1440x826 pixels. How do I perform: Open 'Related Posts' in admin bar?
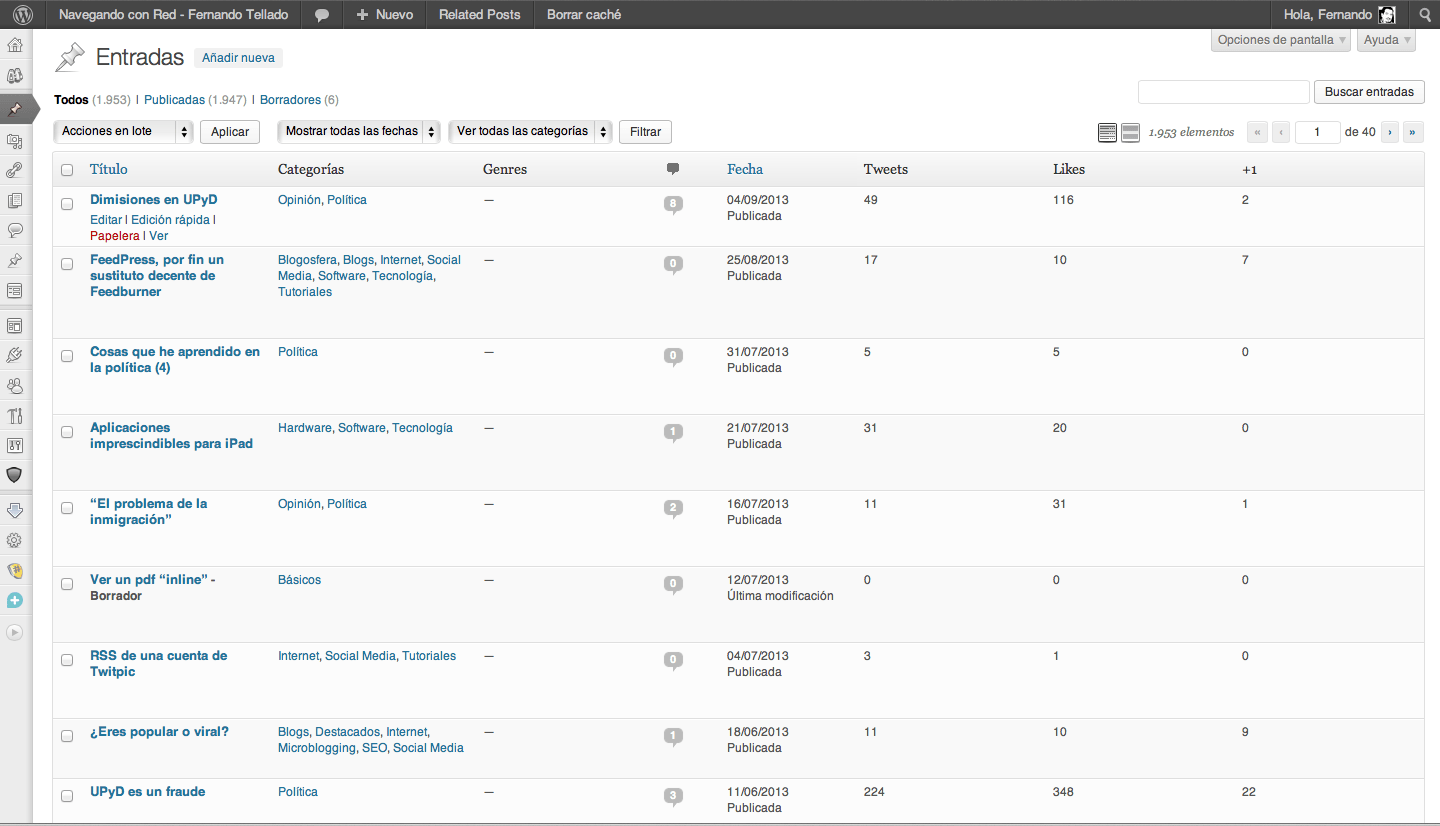pyautogui.click(x=479, y=15)
